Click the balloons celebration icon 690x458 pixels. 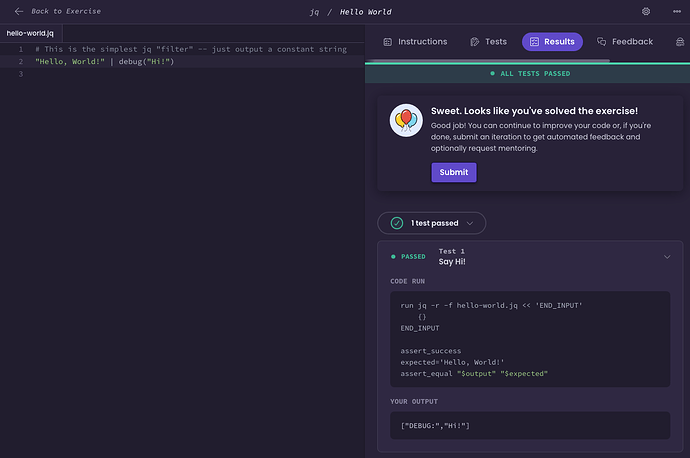(406, 121)
